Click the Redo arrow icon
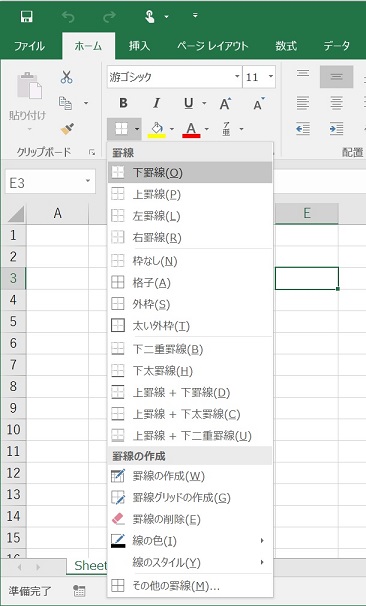Screen dimensions: 366x606 tap(109, 16)
